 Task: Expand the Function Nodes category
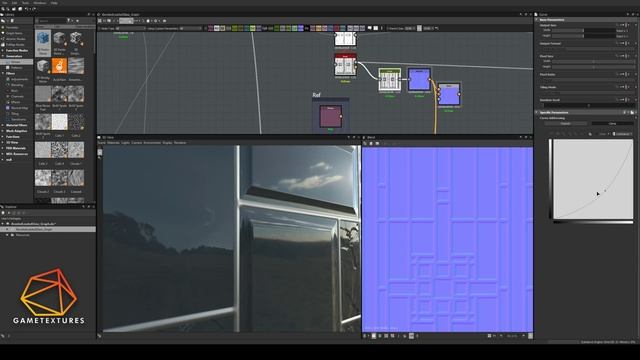click(3, 51)
